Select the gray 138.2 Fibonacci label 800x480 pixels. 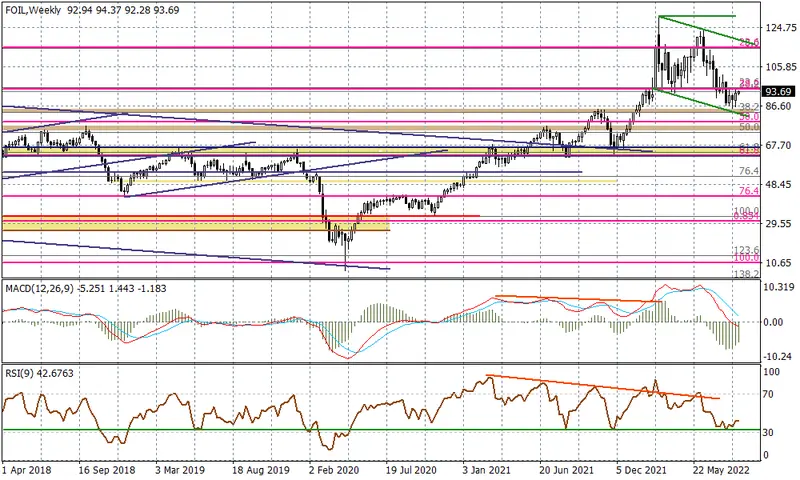[746, 274]
